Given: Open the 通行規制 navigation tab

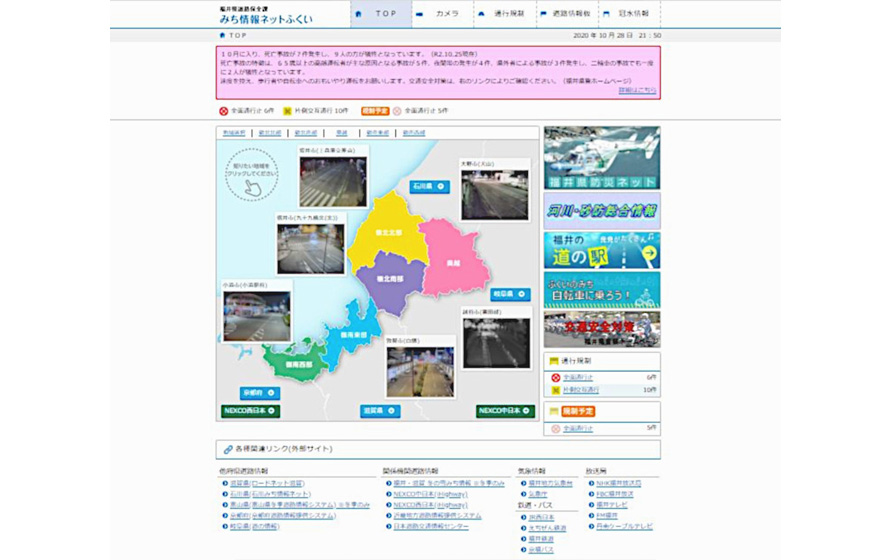Looking at the screenshot, I should [505, 14].
